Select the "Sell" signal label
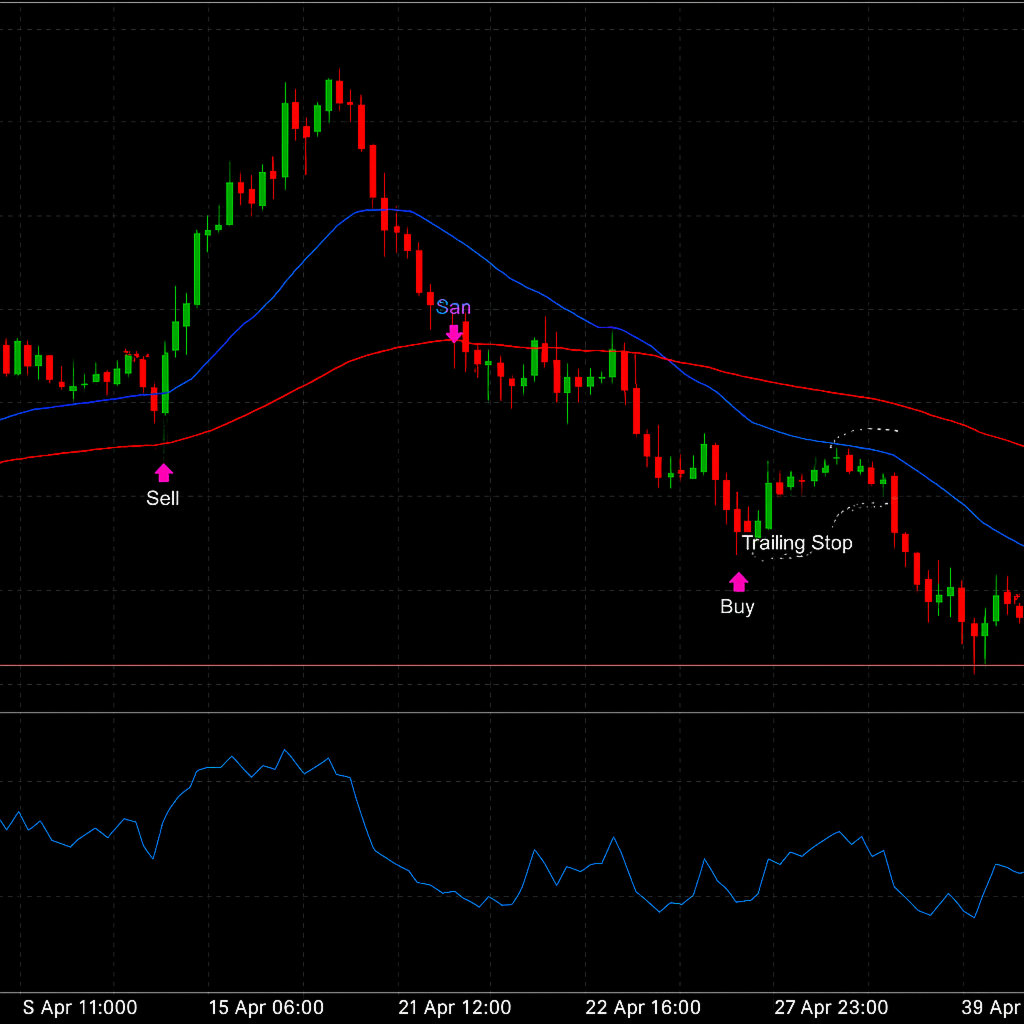Image resolution: width=1024 pixels, height=1024 pixels. point(163,498)
